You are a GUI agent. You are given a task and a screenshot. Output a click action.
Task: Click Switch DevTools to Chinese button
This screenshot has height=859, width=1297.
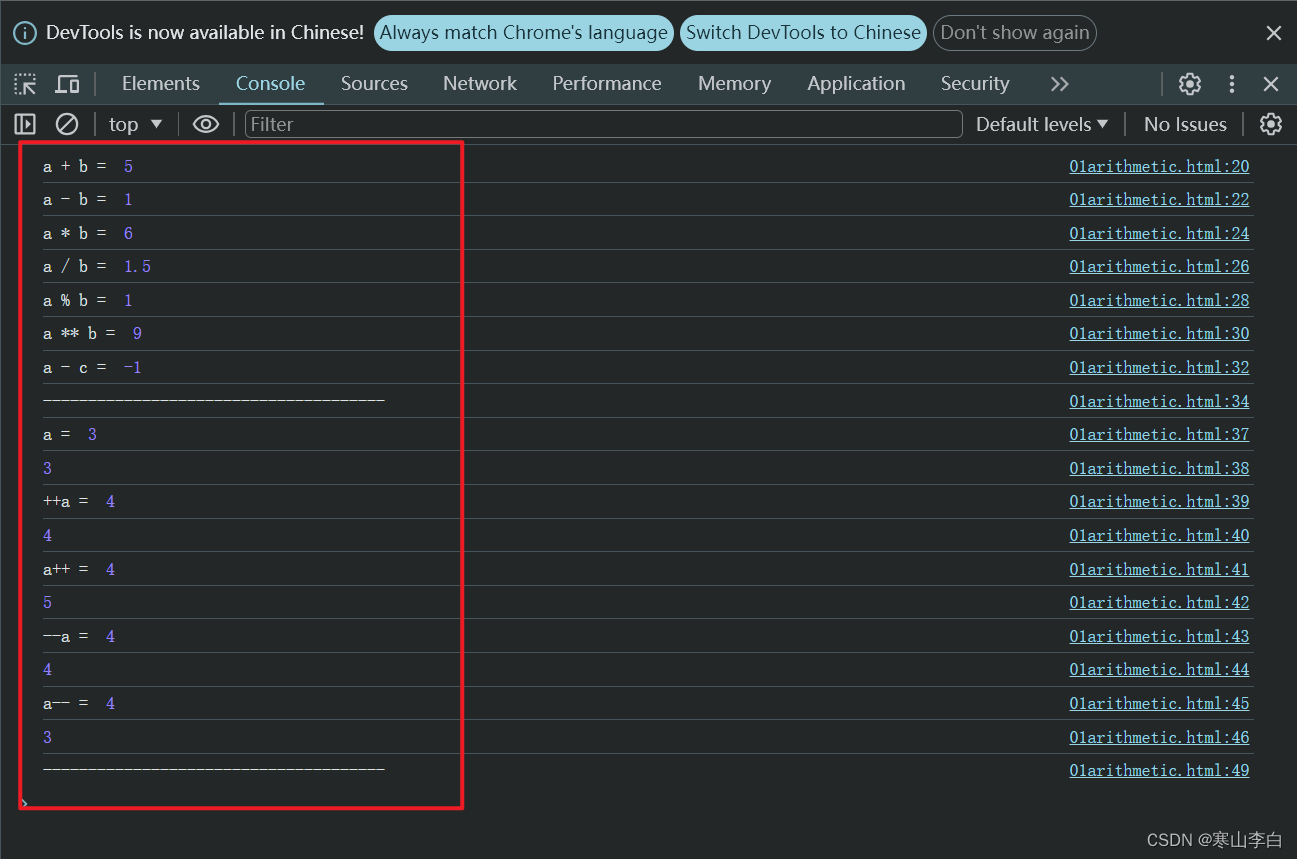803,33
